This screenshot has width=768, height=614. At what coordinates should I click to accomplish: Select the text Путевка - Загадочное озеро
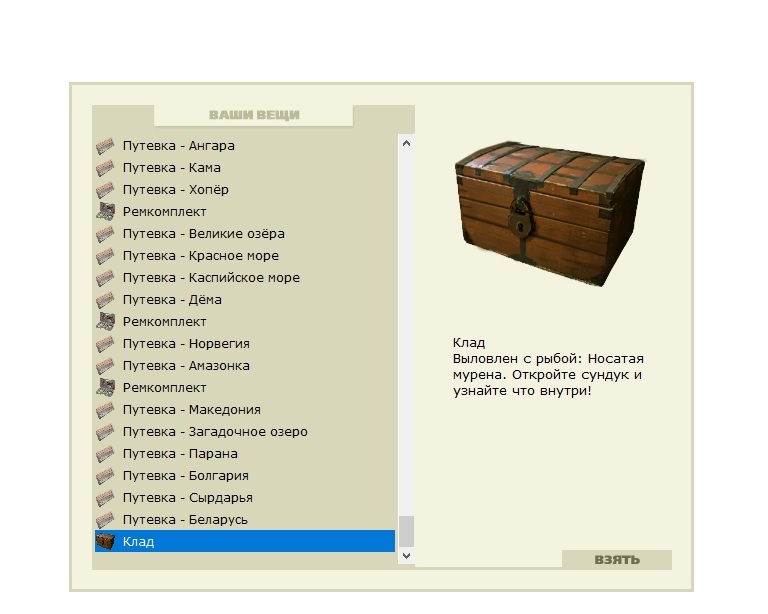coord(215,432)
